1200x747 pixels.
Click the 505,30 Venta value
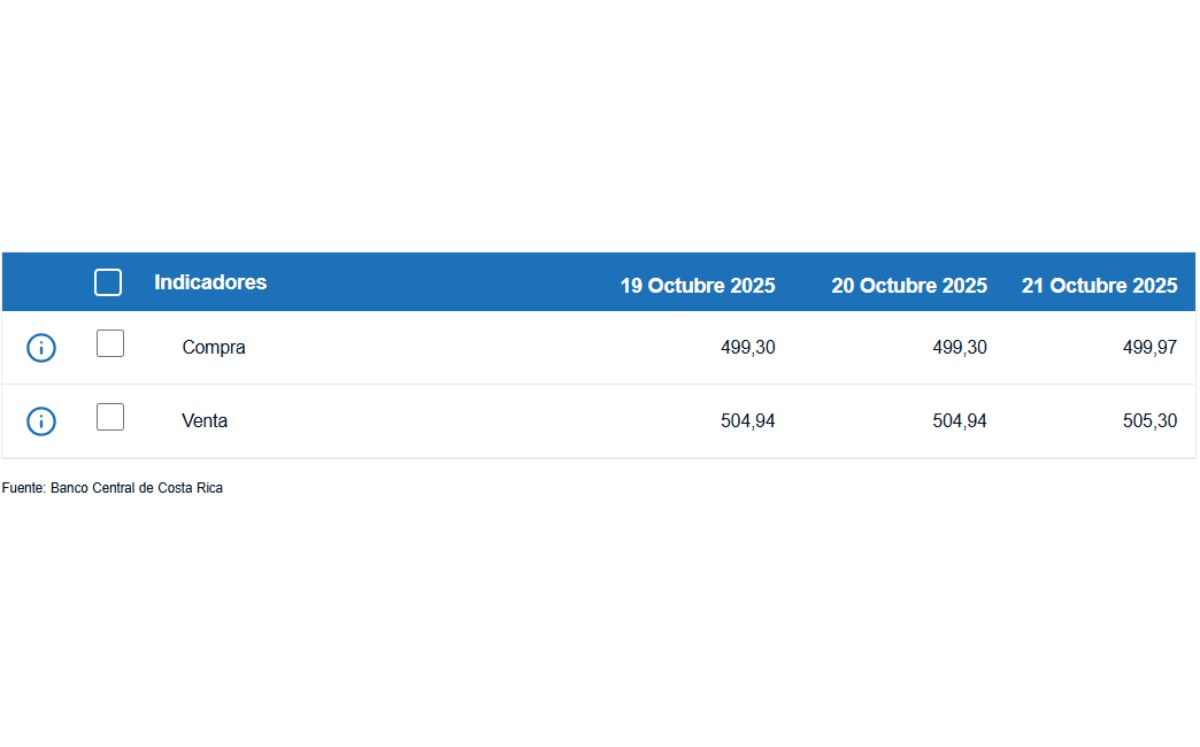click(1149, 422)
